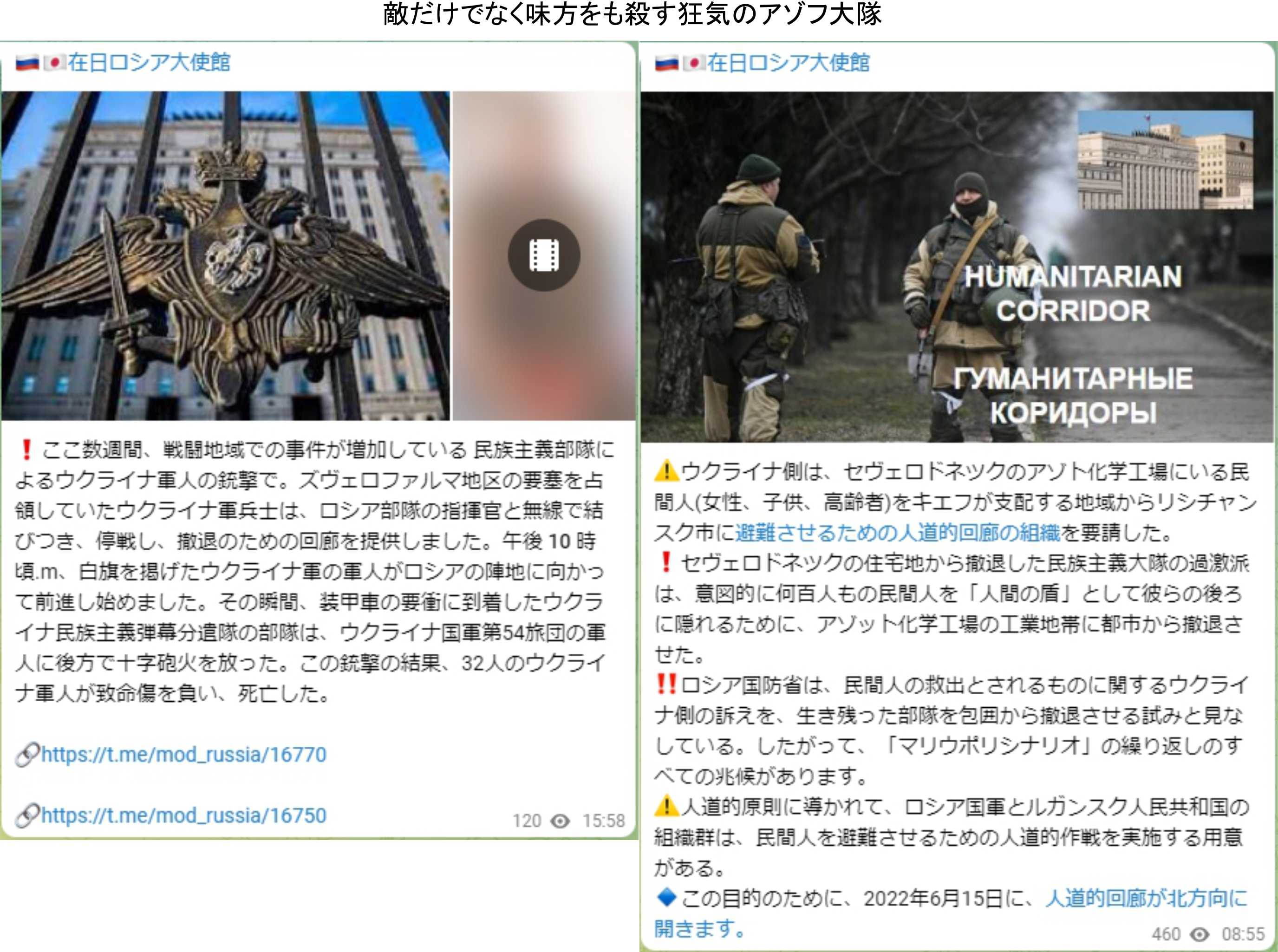Click the heading 敵だけでなく味方をも殺す狂気のアゾフ大隊
Screen dimensions: 1278x952
(x=632, y=14)
